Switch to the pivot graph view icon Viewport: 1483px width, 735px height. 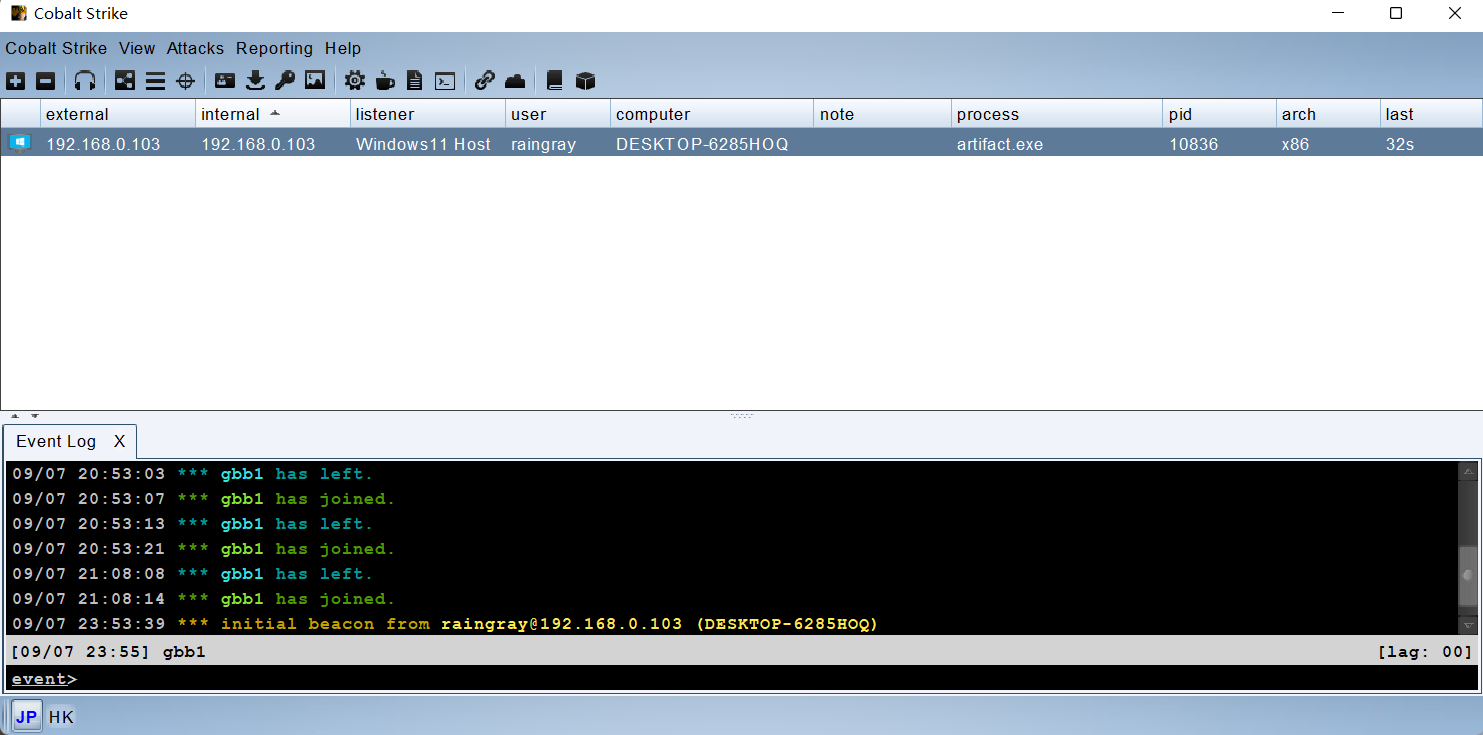point(125,81)
